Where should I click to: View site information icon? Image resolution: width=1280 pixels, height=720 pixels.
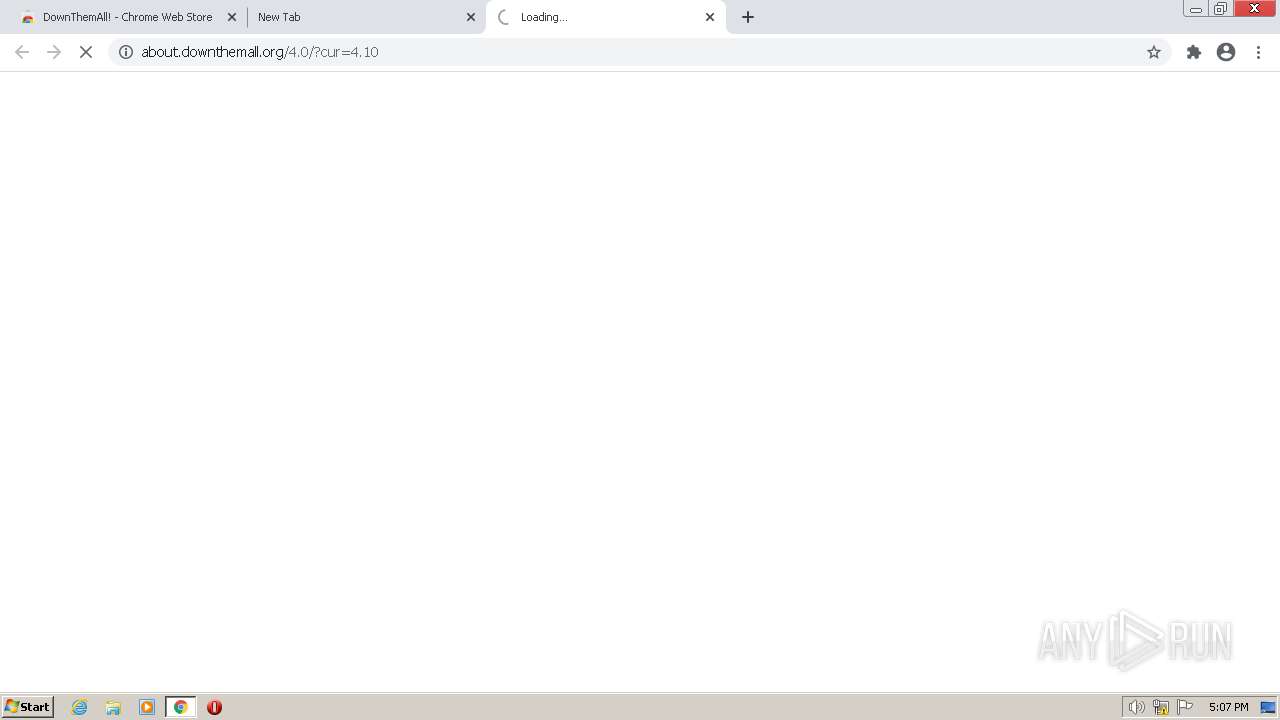(x=126, y=52)
